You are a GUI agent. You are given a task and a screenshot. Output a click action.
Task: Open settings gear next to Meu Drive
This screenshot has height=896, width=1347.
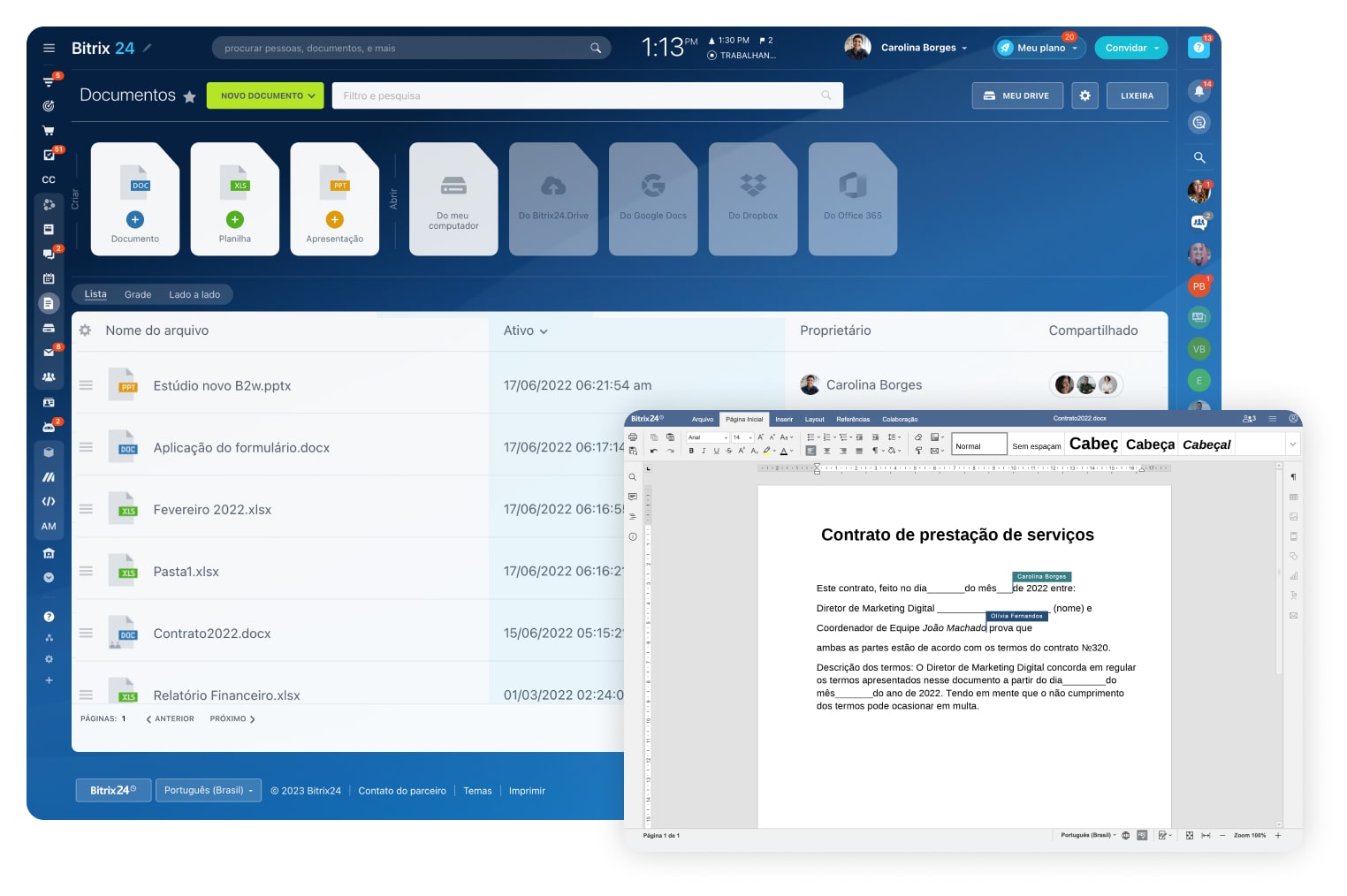[1084, 95]
